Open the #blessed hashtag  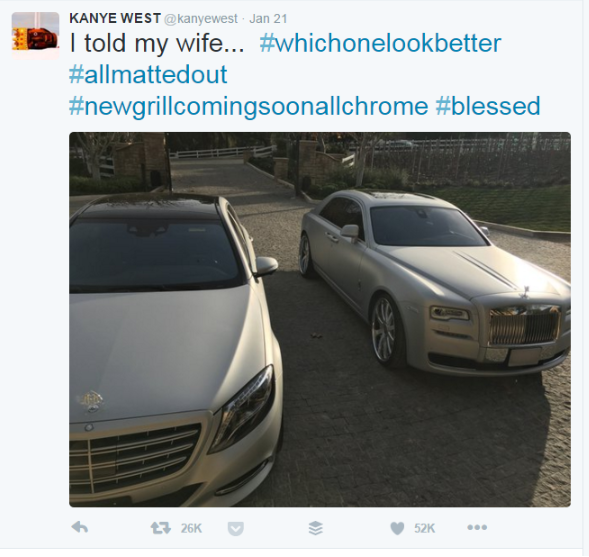488,106
